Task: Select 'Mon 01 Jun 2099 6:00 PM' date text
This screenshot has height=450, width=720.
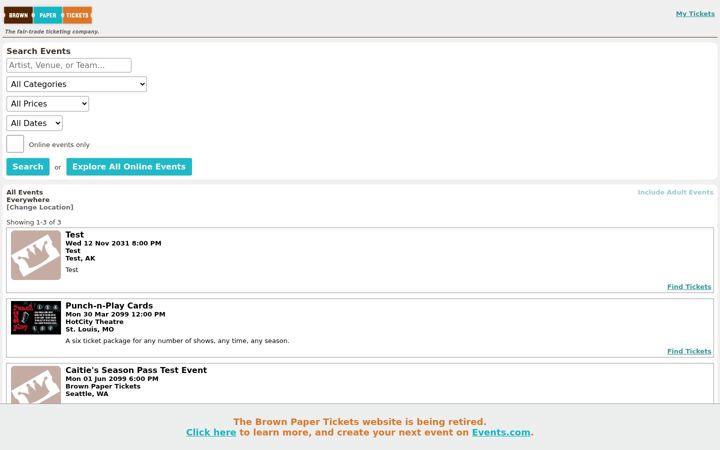Action: click(x=112, y=379)
